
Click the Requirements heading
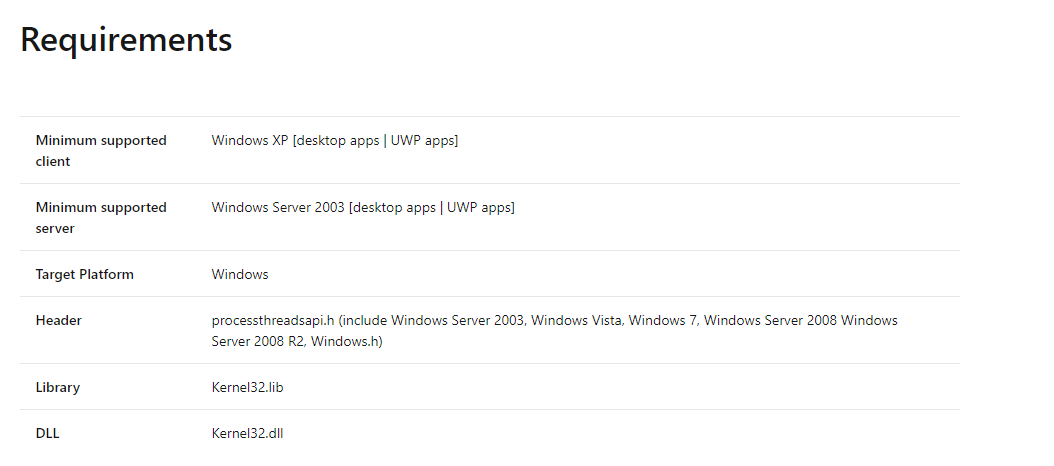(126, 40)
